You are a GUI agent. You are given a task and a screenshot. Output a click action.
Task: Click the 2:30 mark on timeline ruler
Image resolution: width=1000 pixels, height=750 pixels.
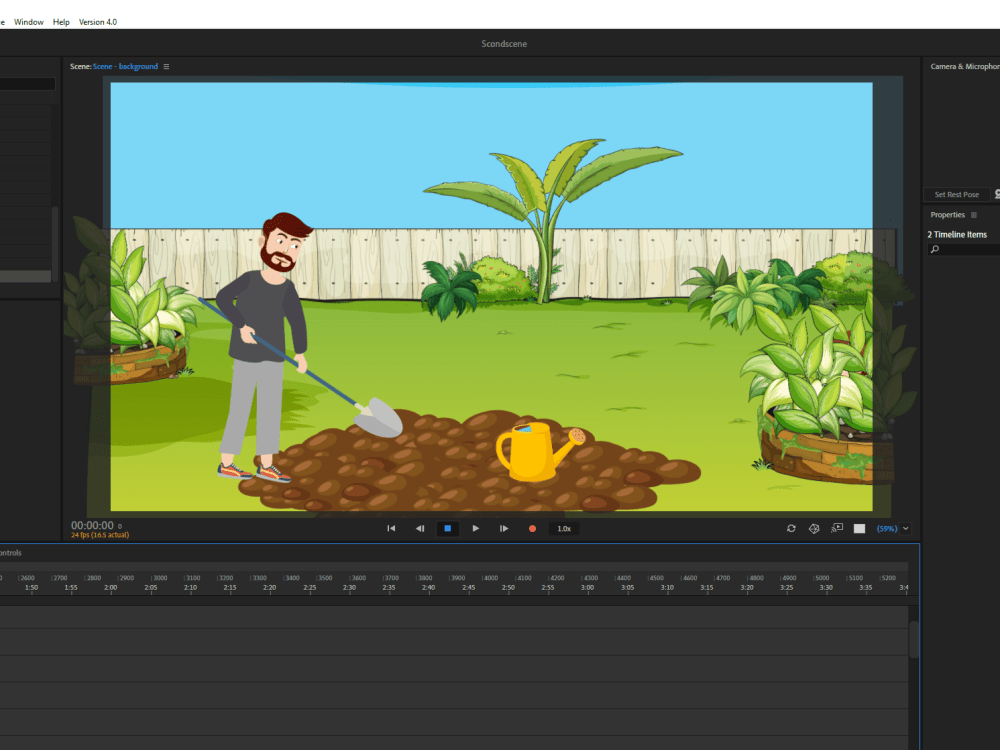click(x=349, y=587)
